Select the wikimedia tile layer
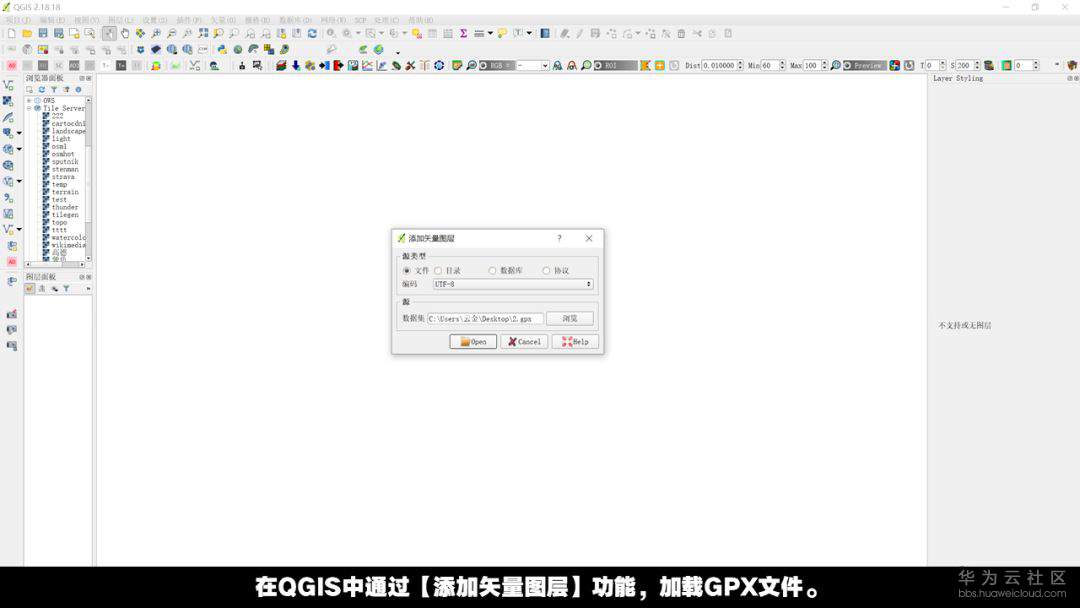This screenshot has width=1080, height=608. (68, 245)
